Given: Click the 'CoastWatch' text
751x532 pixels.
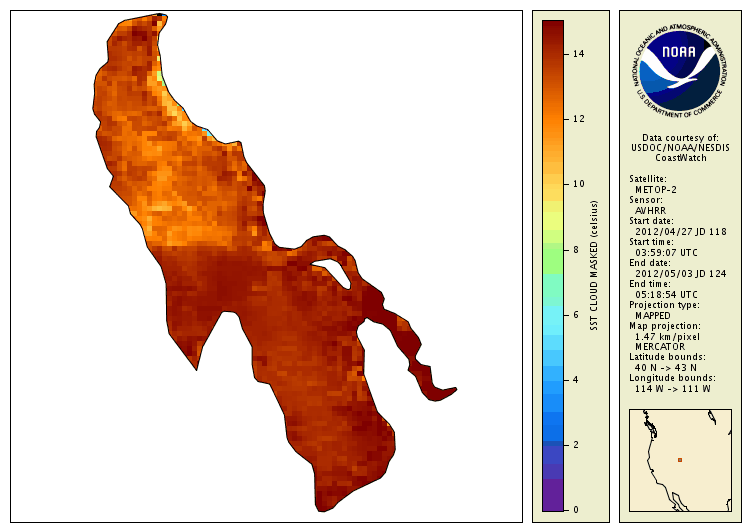Looking at the screenshot, I should (x=681, y=158).
